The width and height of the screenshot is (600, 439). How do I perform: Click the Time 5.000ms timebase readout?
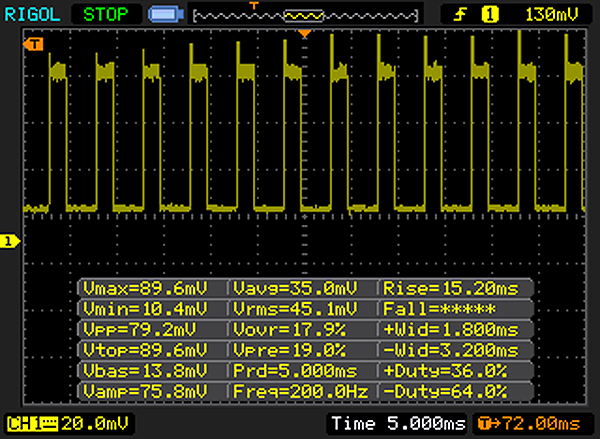point(398,423)
